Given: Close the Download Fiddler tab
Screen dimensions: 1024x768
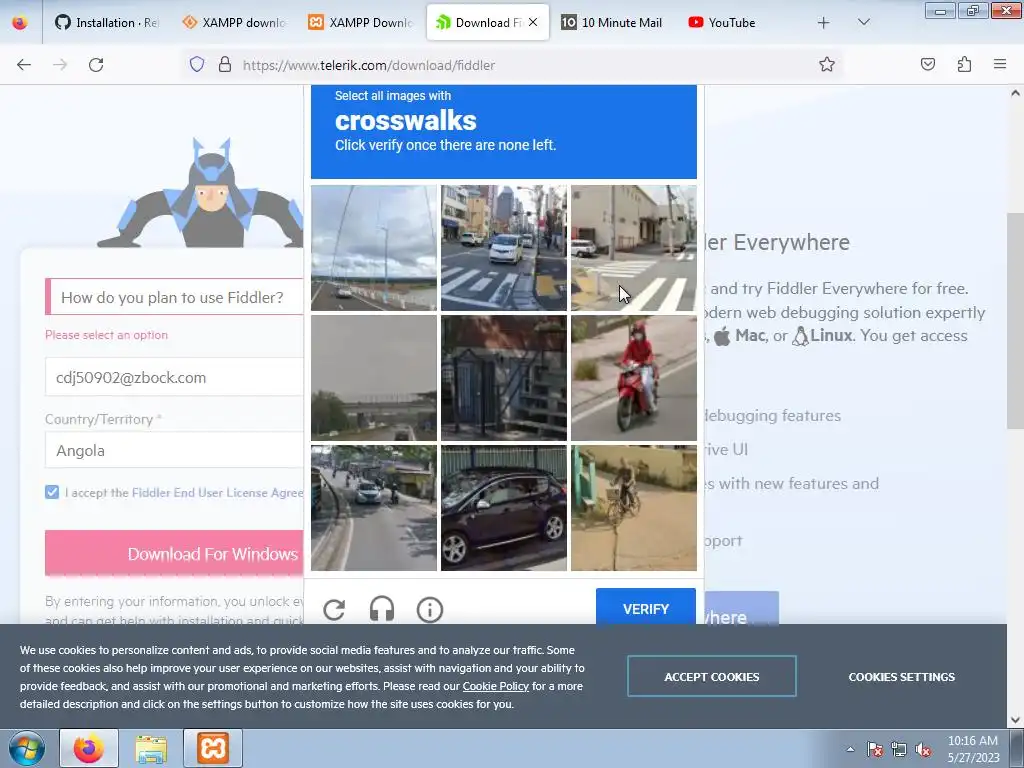Looking at the screenshot, I should (533, 22).
